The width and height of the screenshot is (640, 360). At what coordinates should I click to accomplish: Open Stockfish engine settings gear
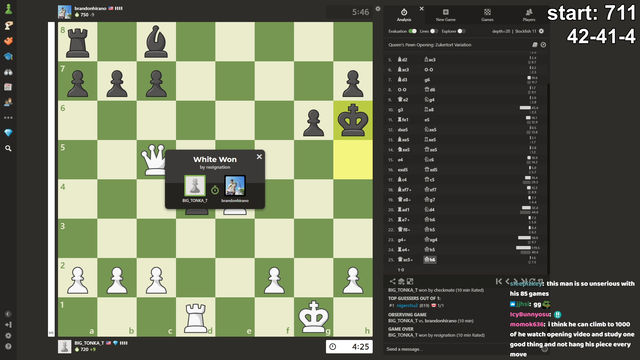[x=541, y=31]
